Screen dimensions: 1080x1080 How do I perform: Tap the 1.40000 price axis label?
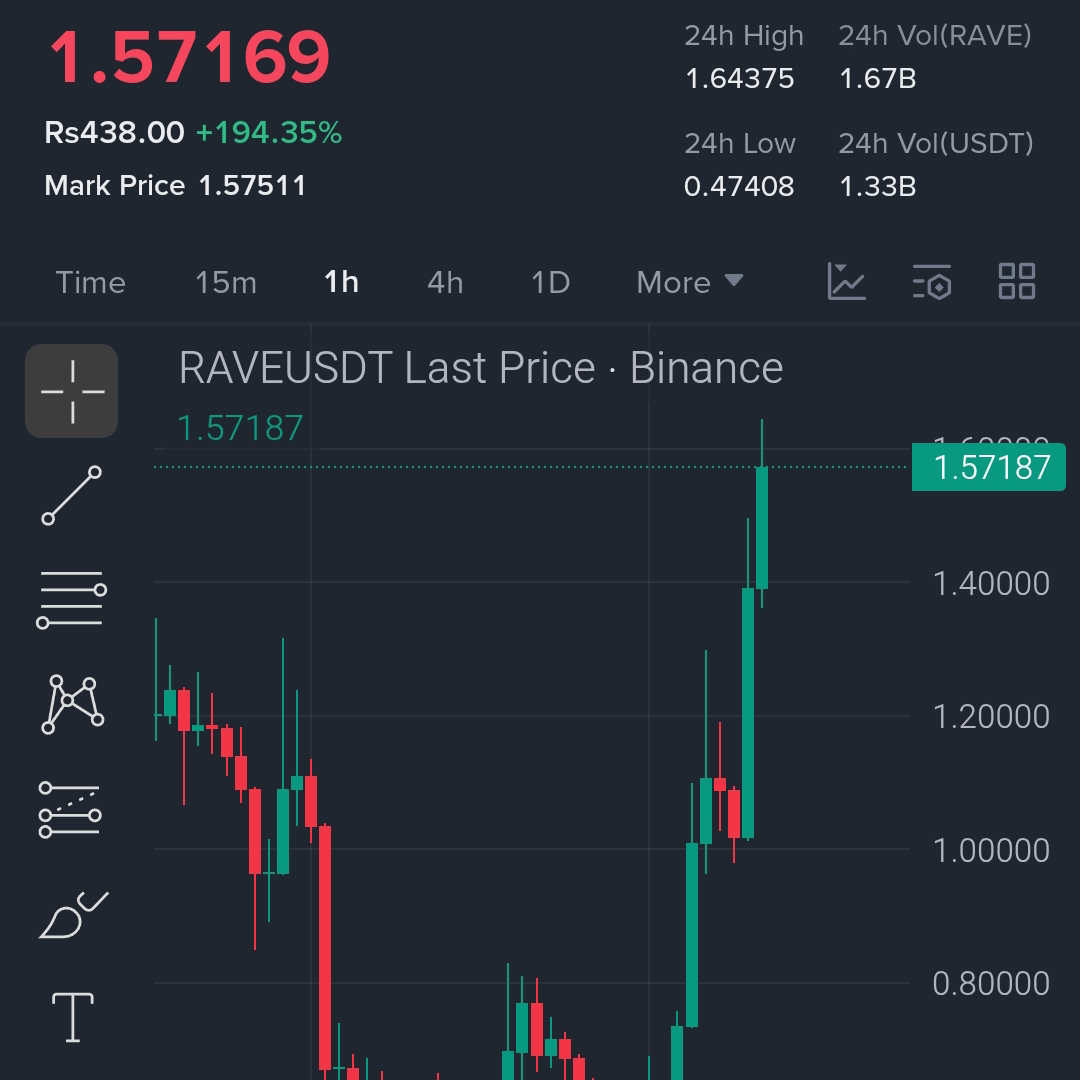[x=990, y=583]
